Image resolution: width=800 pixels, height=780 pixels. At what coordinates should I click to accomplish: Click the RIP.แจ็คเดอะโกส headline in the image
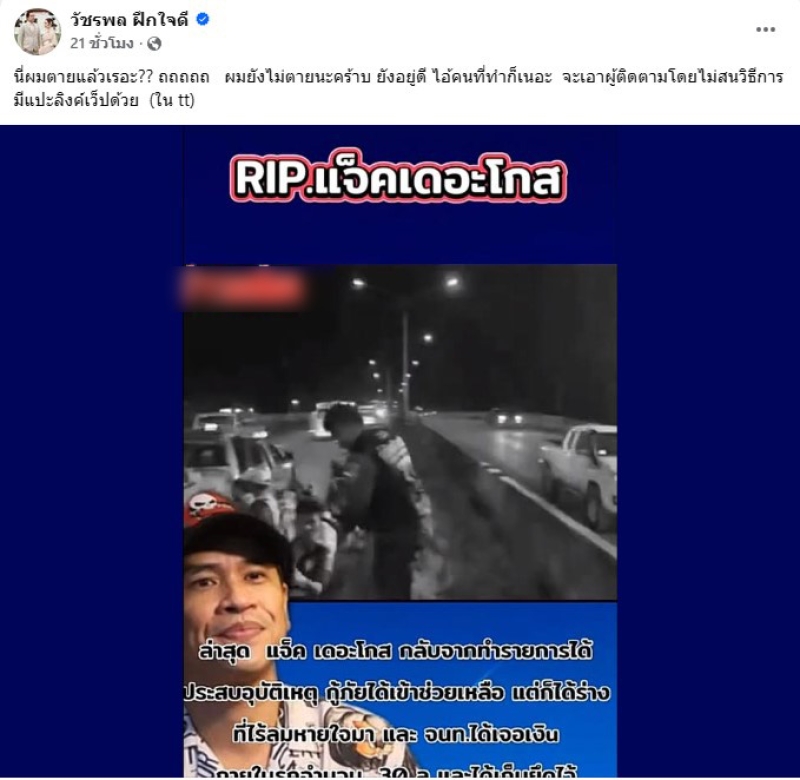point(398,180)
